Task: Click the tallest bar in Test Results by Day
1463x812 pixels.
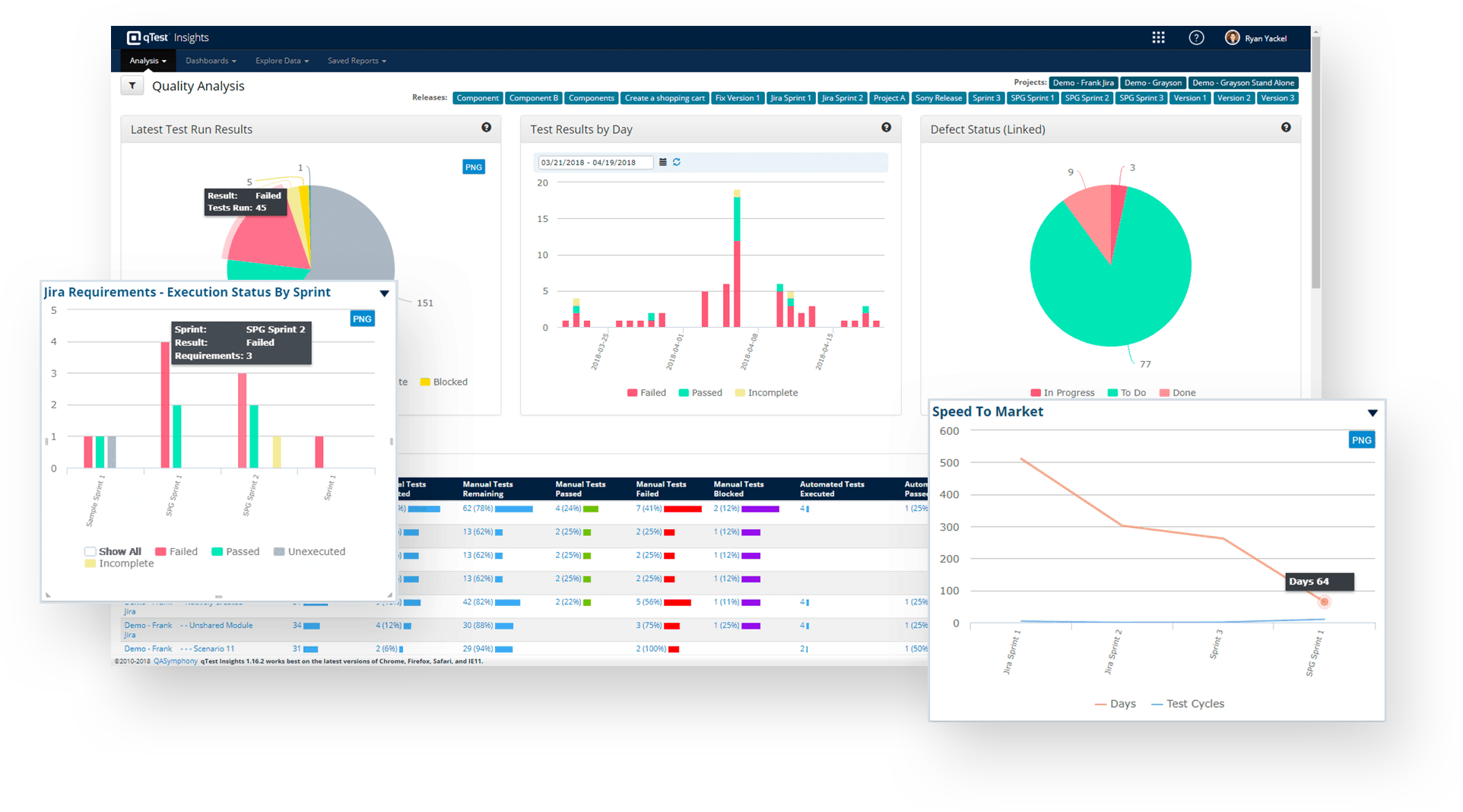Action: click(737, 259)
